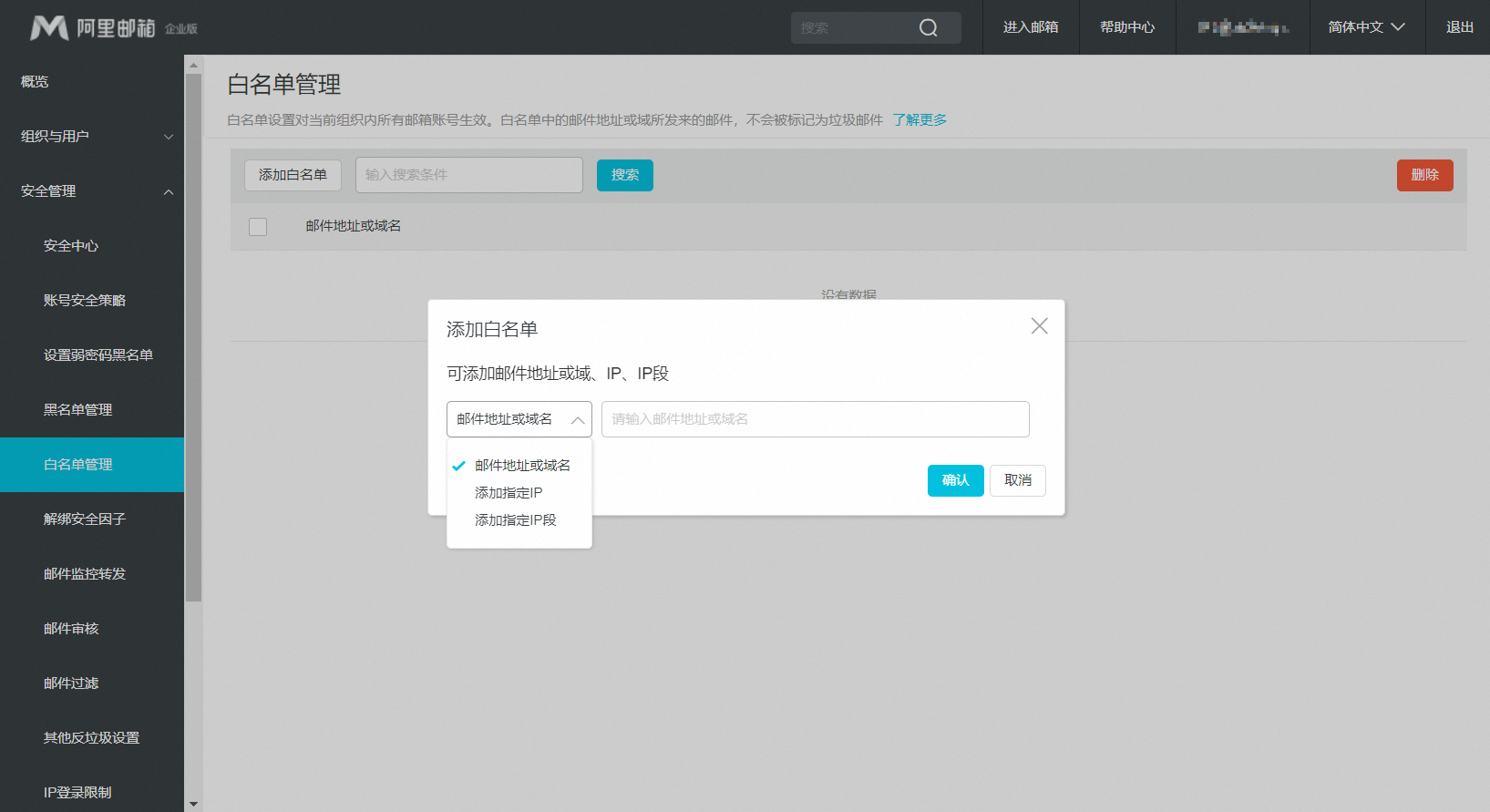Click the email address or domain input field
Image resolution: width=1490 pixels, height=812 pixels.
(x=815, y=419)
